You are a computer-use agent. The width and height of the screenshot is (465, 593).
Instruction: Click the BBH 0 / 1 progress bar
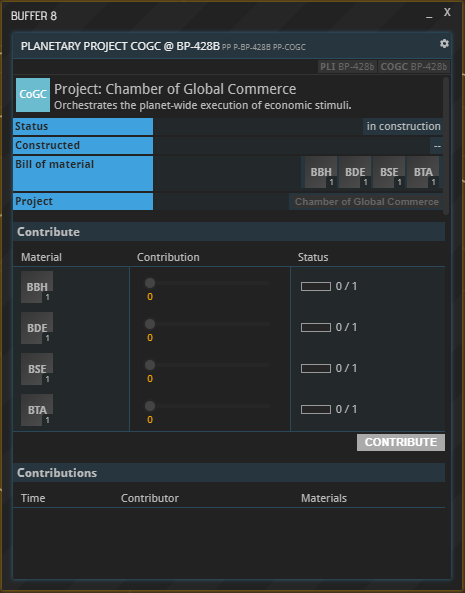coord(316,286)
